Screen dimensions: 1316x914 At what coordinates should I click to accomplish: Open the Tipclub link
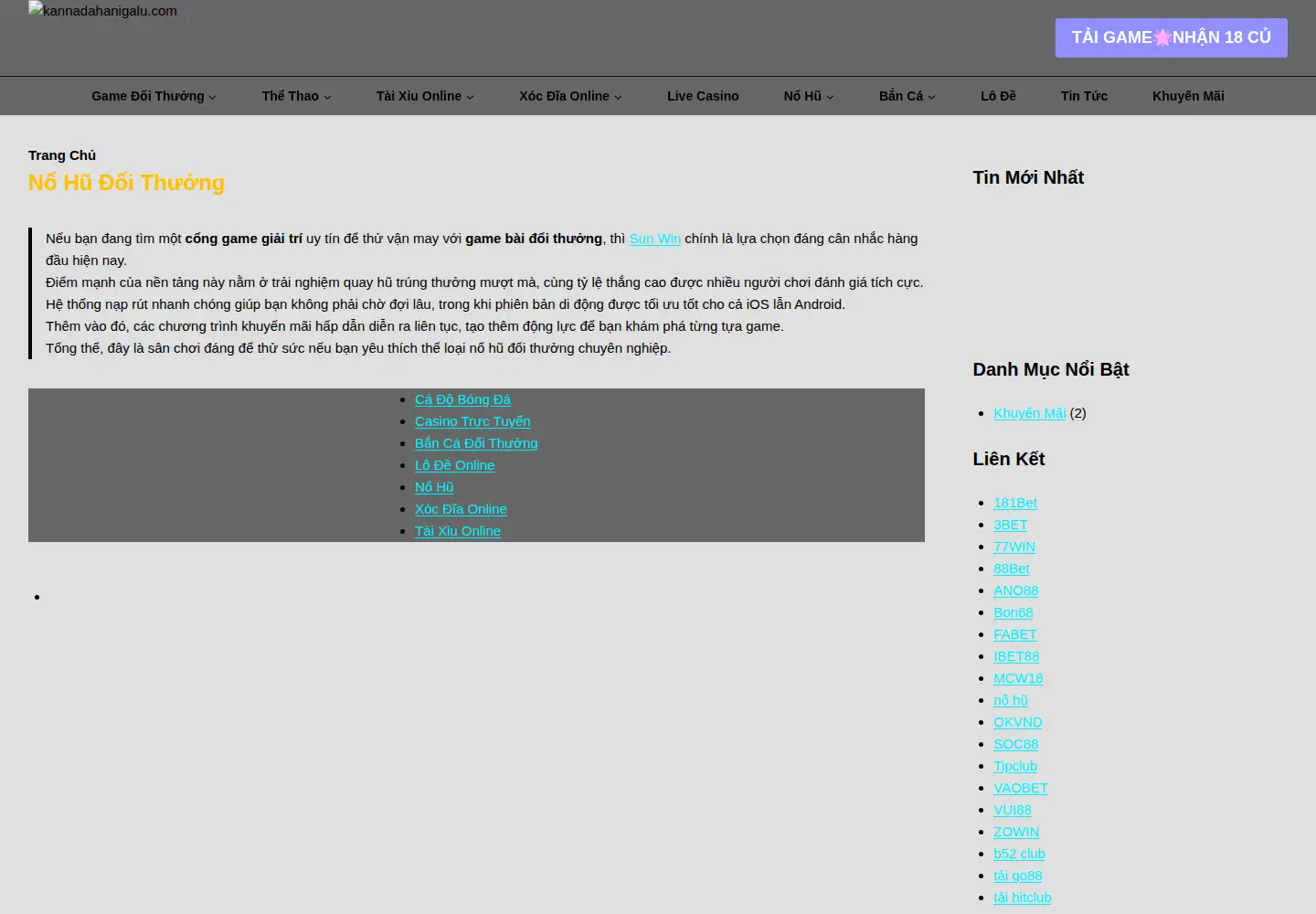click(x=1015, y=766)
